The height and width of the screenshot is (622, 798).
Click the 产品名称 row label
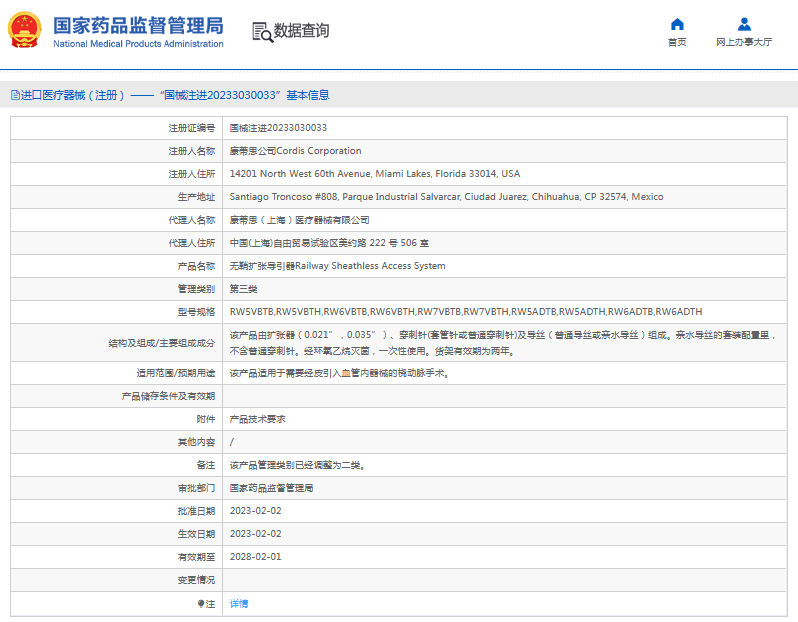(196, 266)
